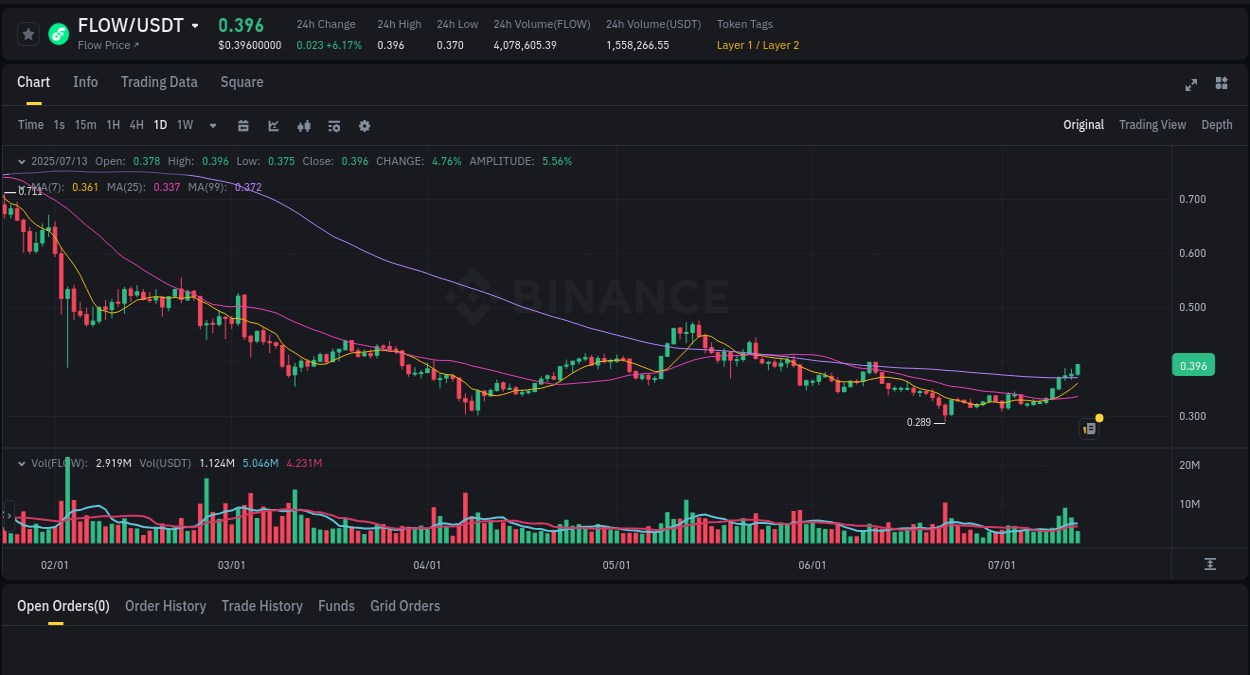This screenshot has height=675, width=1250.
Task: Toggle the favorite star for FLOW/USDT
Action: [28, 33]
